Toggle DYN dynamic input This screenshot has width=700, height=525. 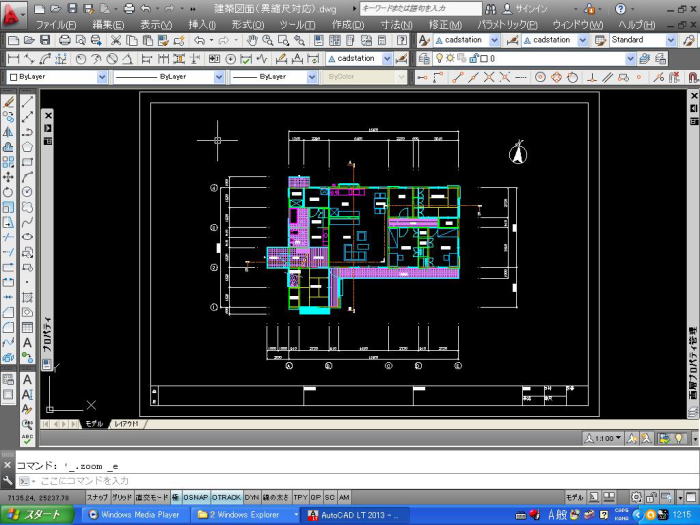[x=252, y=497]
